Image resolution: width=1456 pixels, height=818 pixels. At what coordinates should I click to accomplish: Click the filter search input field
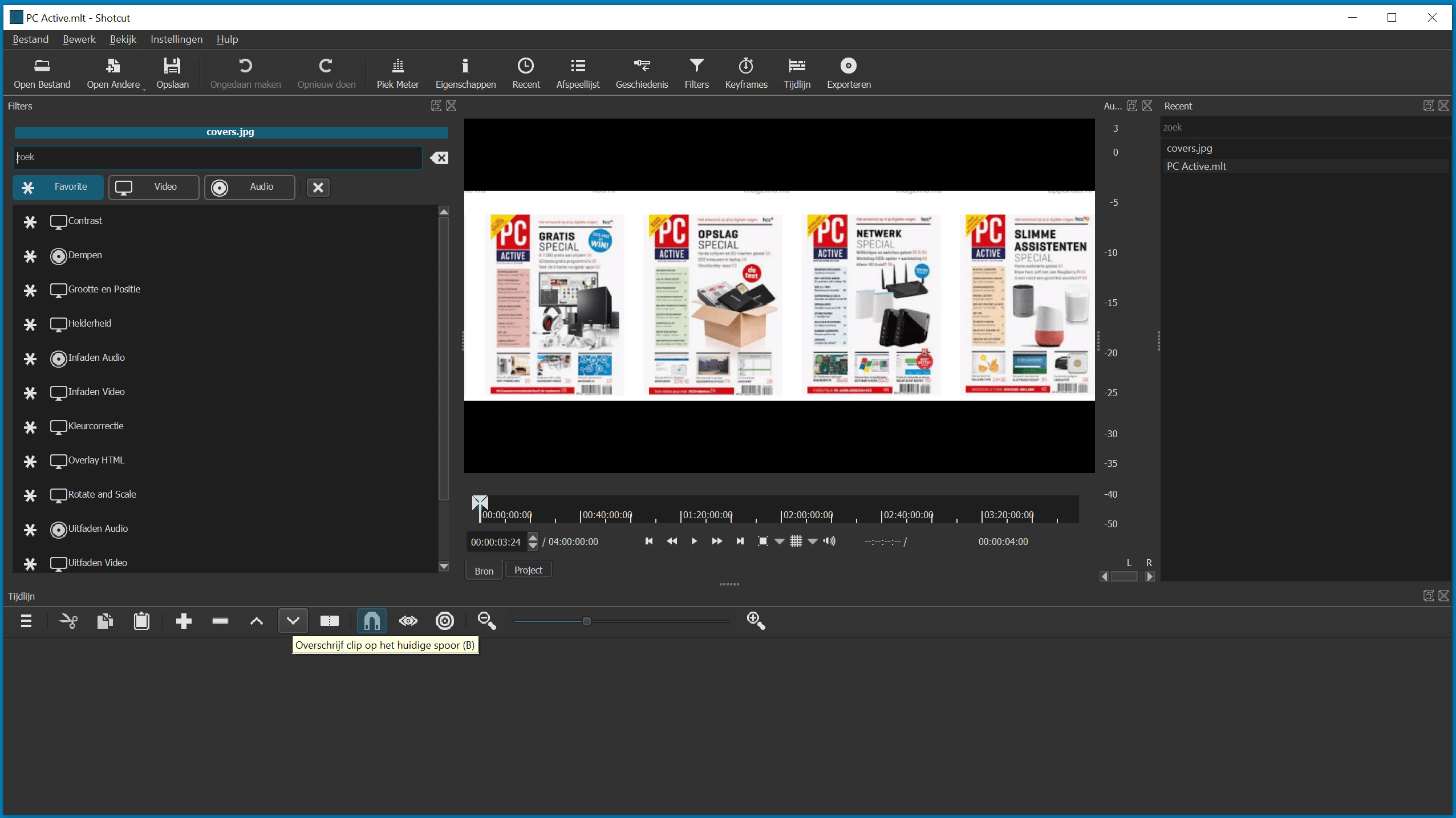point(217,157)
